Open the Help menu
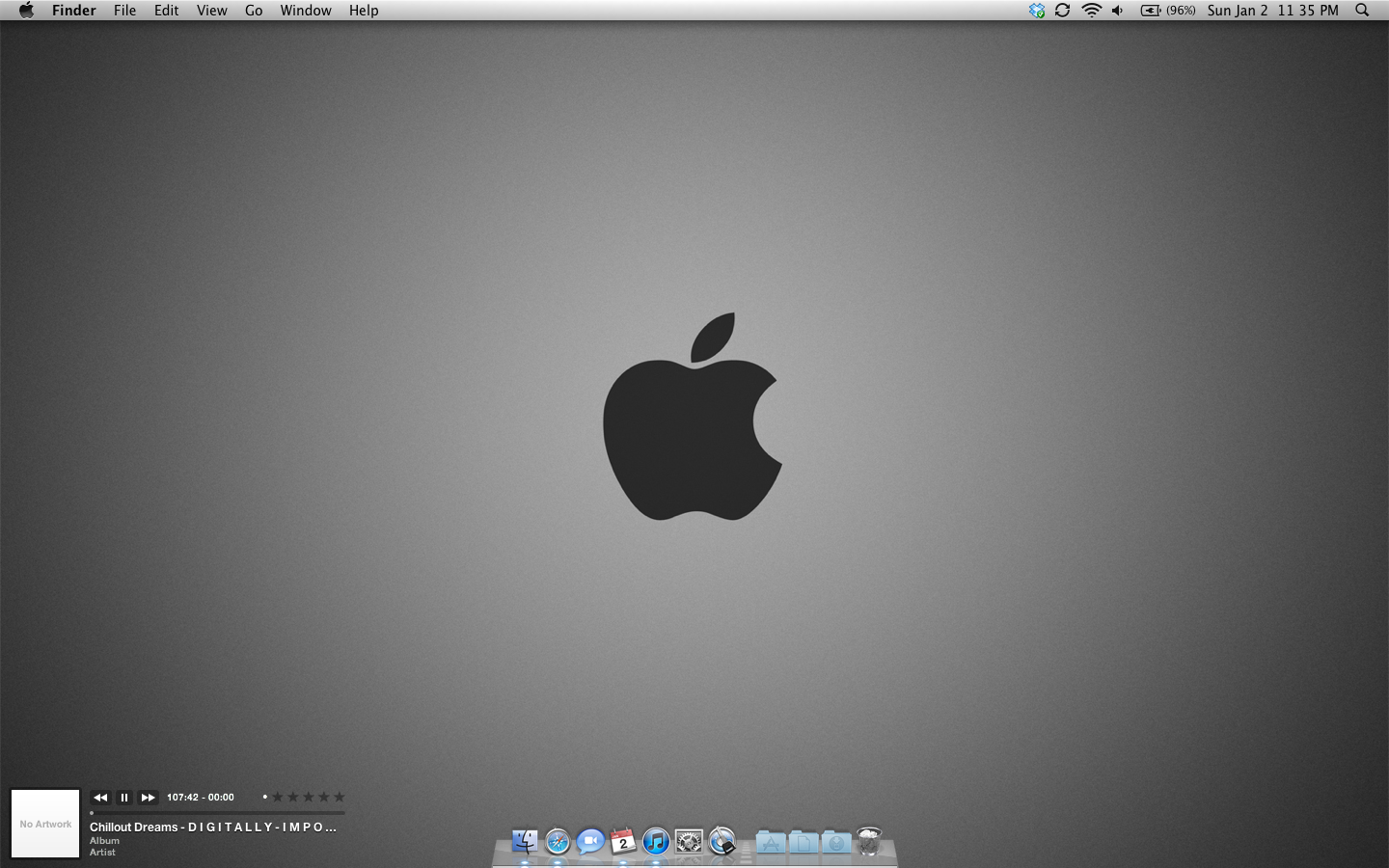 tap(364, 11)
